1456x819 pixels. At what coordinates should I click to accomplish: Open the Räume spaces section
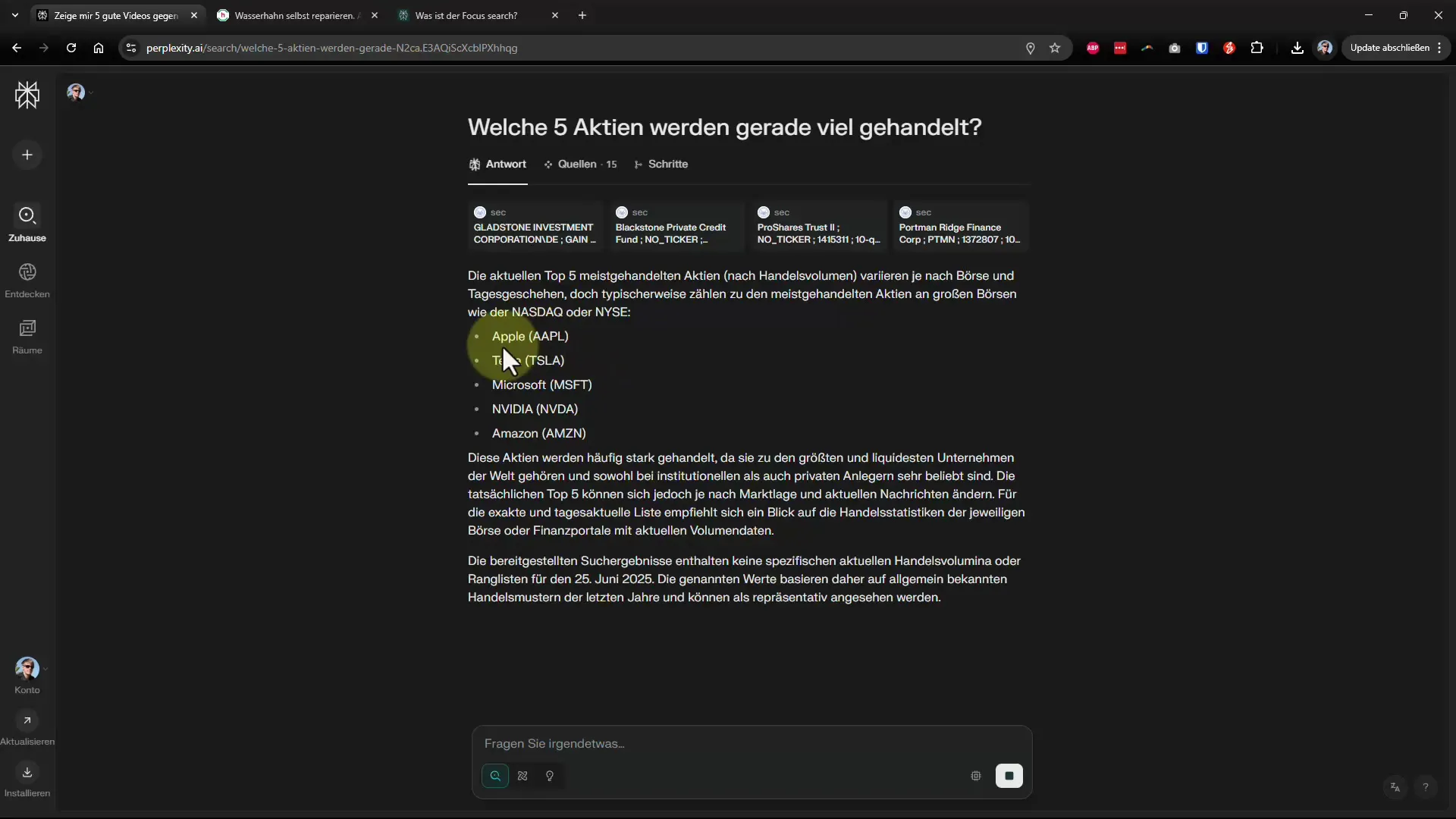27,336
